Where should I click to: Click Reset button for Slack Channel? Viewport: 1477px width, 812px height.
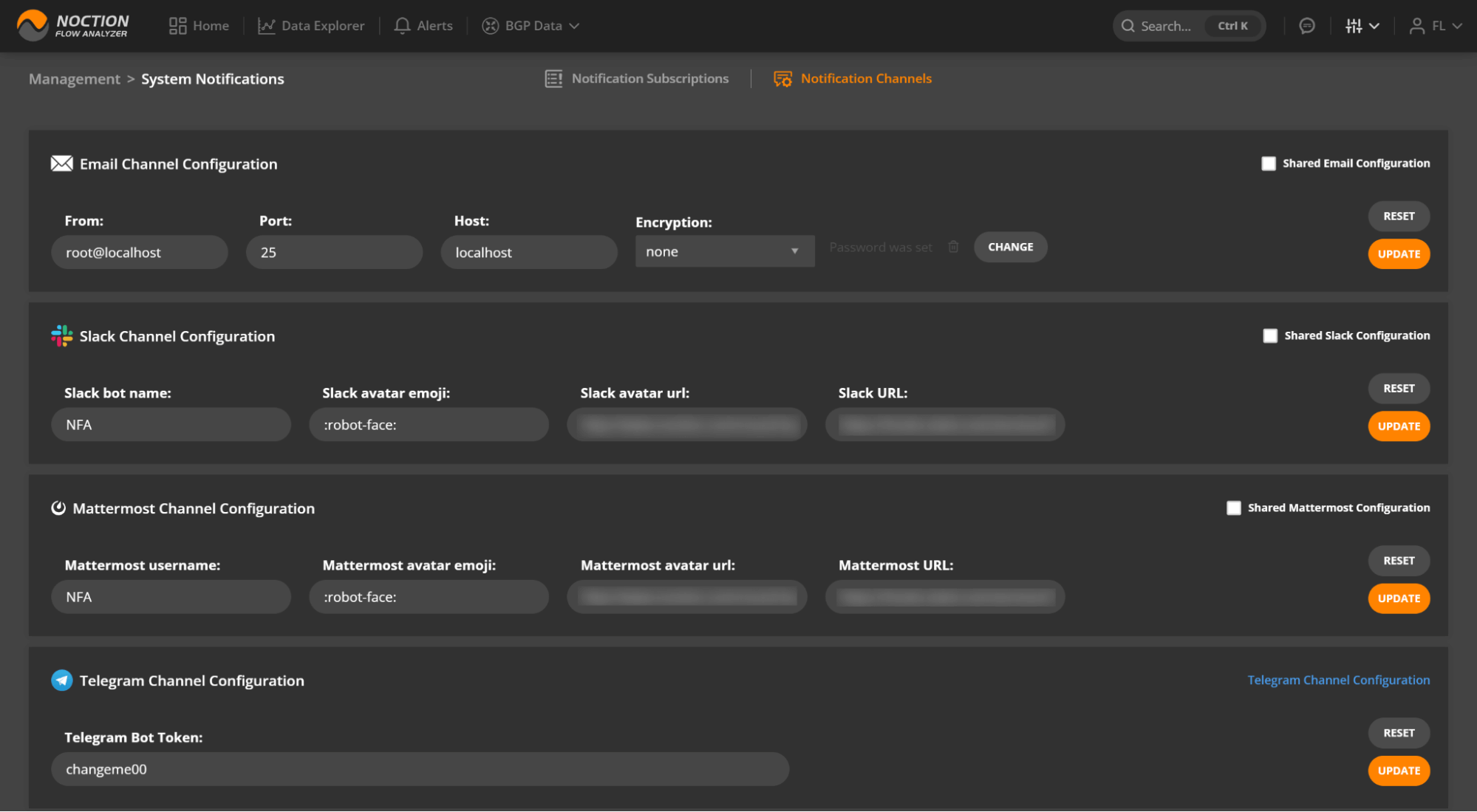[x=1399, y=388]
